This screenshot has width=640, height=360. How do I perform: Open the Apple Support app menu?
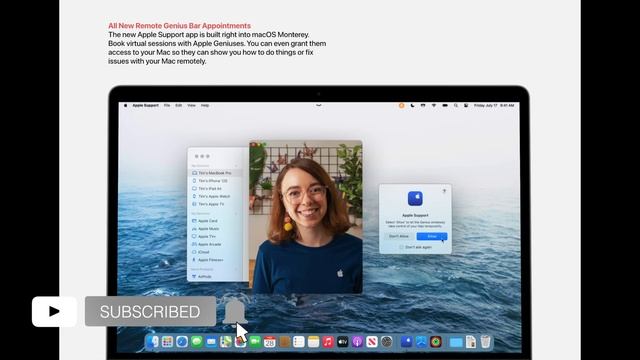click(145, 105)
